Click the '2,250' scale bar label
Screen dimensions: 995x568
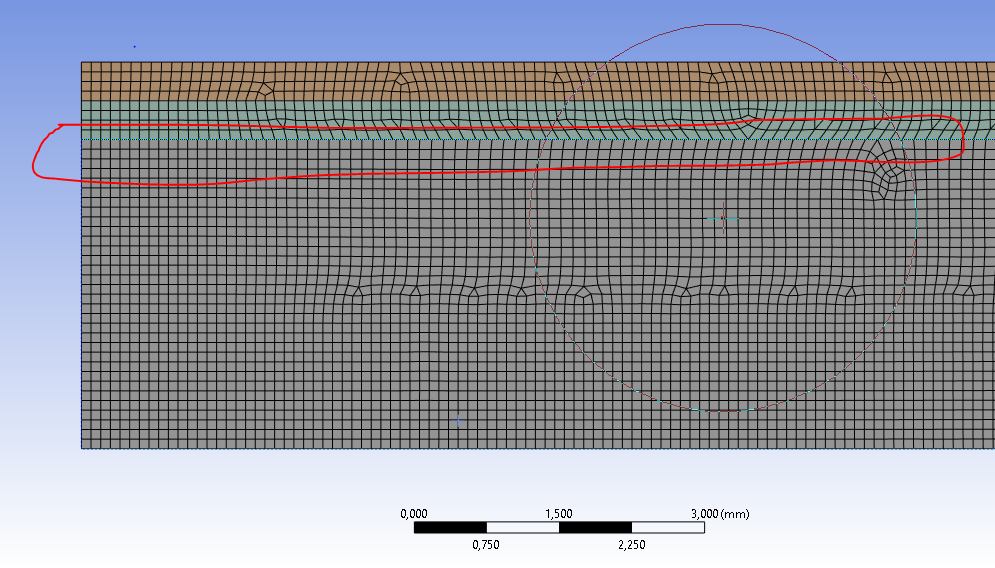pos(631,545)
